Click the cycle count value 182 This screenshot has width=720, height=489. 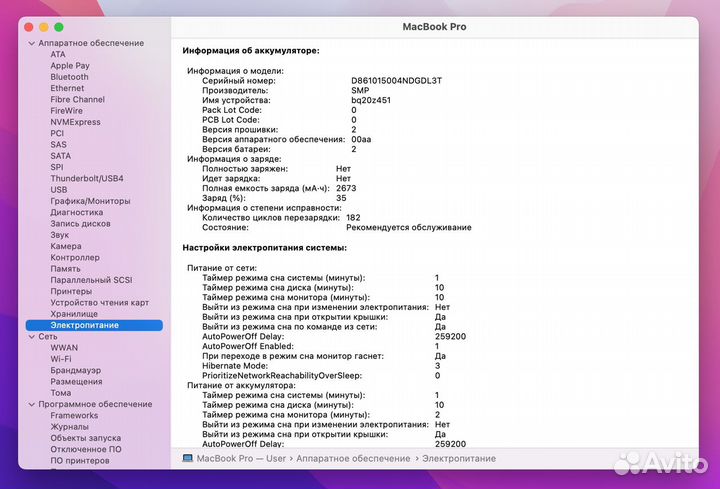(x=353, y=218)
